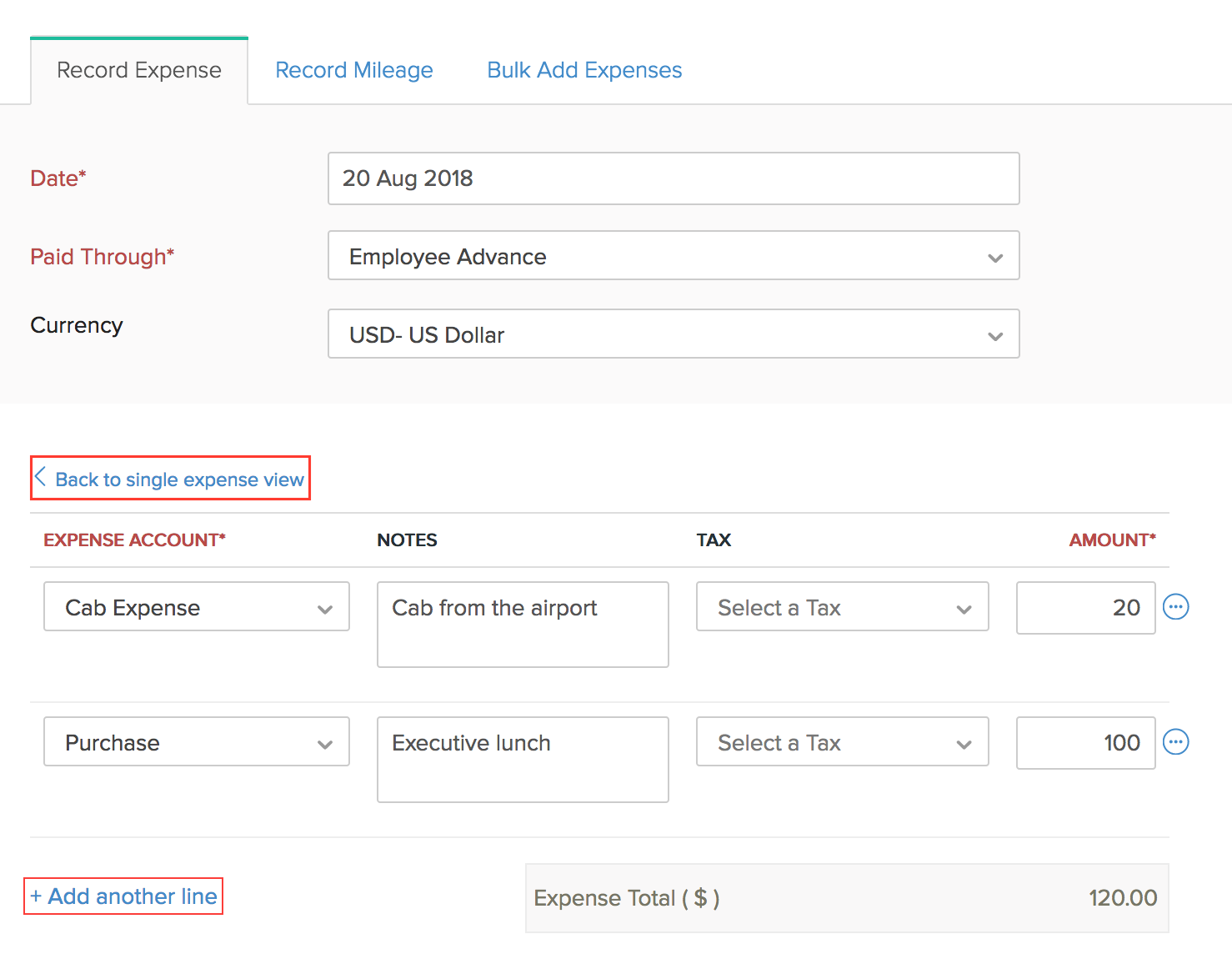Click Add another line link

click(124, 896)
